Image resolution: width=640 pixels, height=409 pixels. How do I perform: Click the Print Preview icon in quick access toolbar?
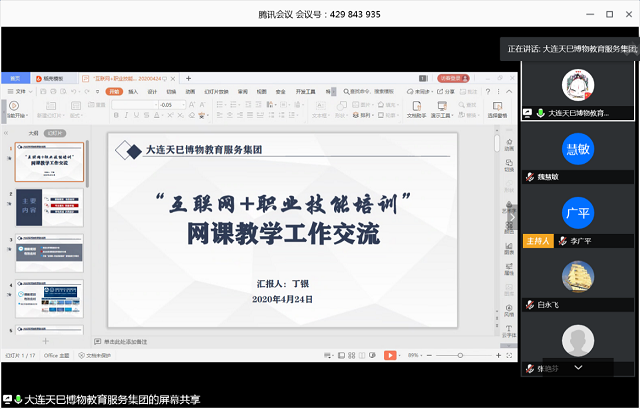point(63,91)
